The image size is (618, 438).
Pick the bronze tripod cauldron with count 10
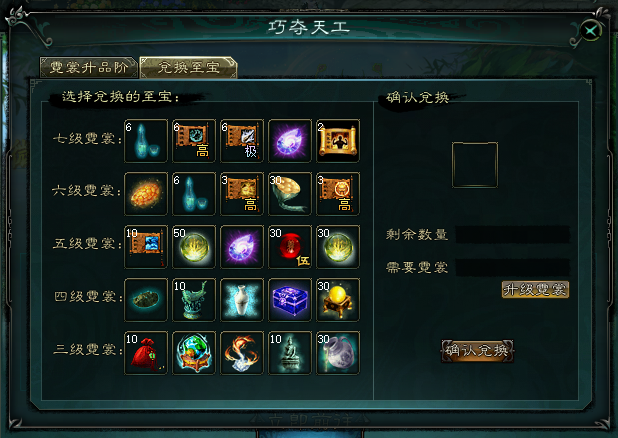[x=194, y=300]
